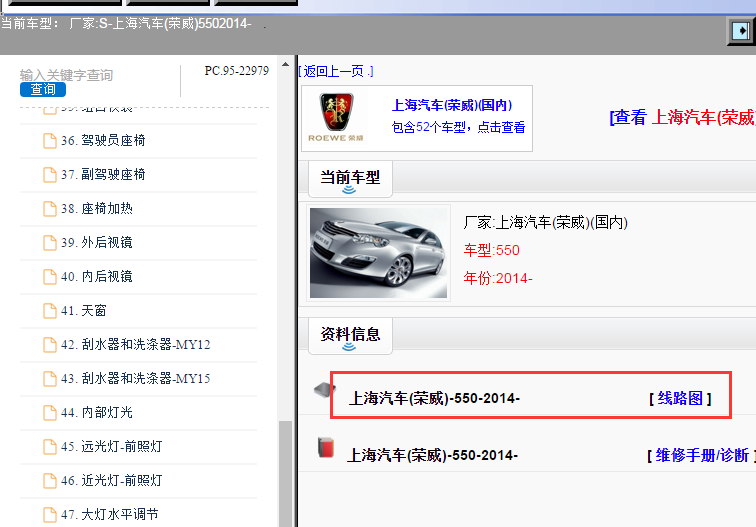Click 年份:2014- text
The image size is (756, 527).
click(x=498, y=278)
